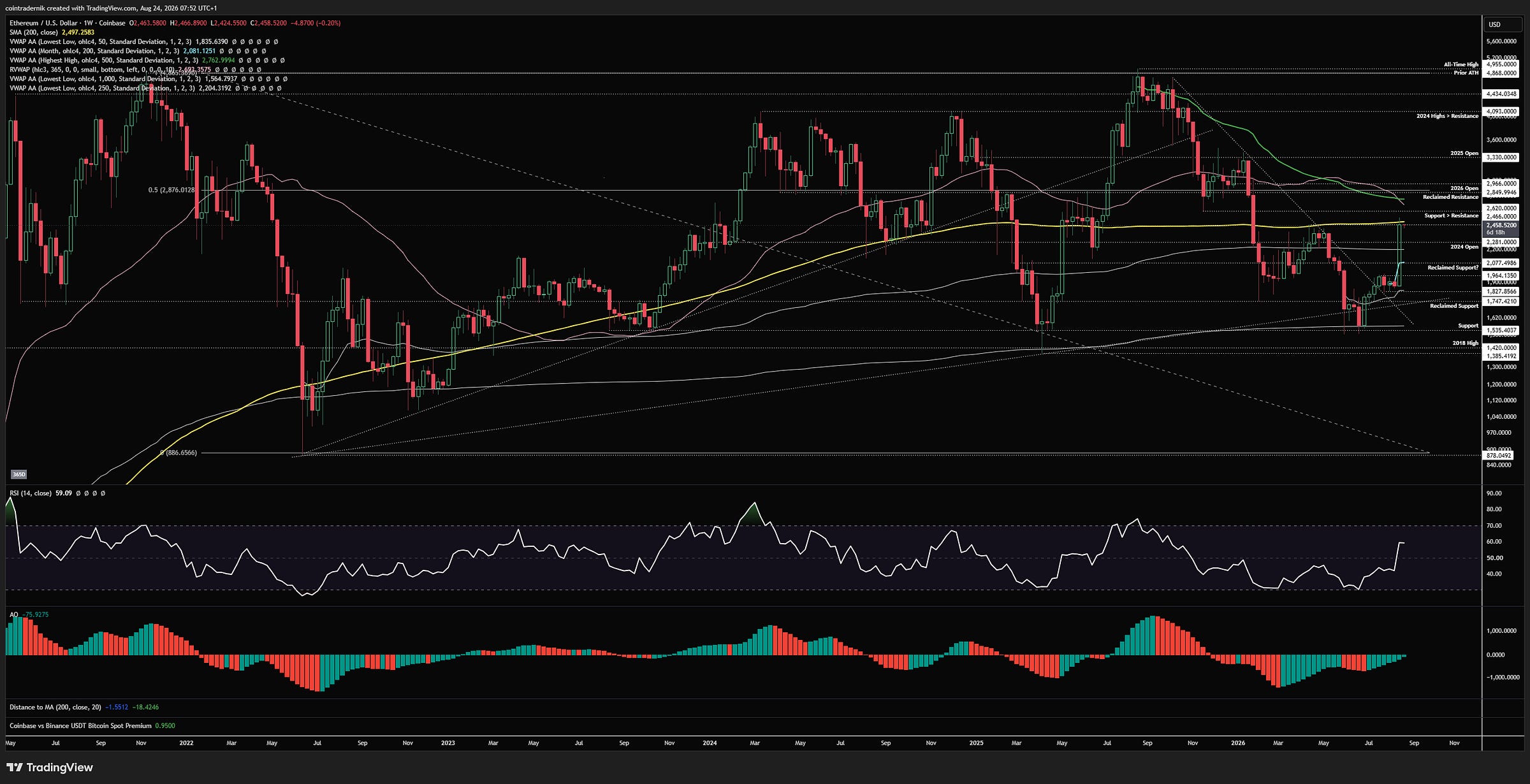
Task: Click the Prior ATH level label
Action: point(1466,73)
